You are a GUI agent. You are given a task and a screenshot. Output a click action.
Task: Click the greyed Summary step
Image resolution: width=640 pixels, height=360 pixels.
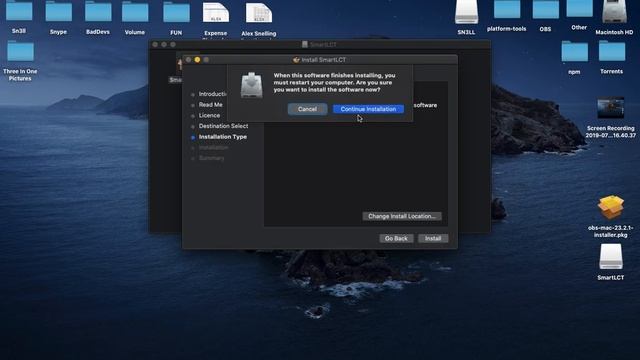pyautogui.click(x=211, y=158)
